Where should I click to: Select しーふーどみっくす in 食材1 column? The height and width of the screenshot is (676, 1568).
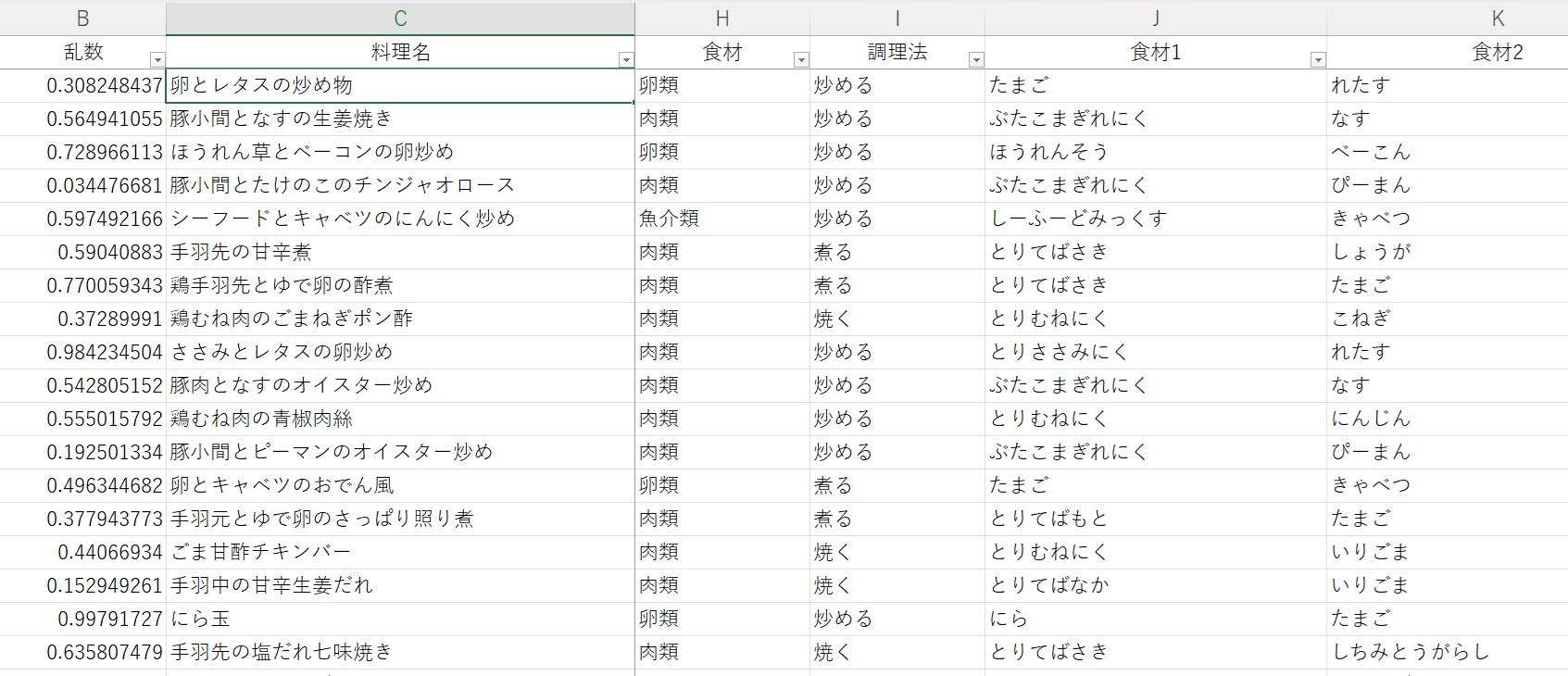click(1156, 219)
